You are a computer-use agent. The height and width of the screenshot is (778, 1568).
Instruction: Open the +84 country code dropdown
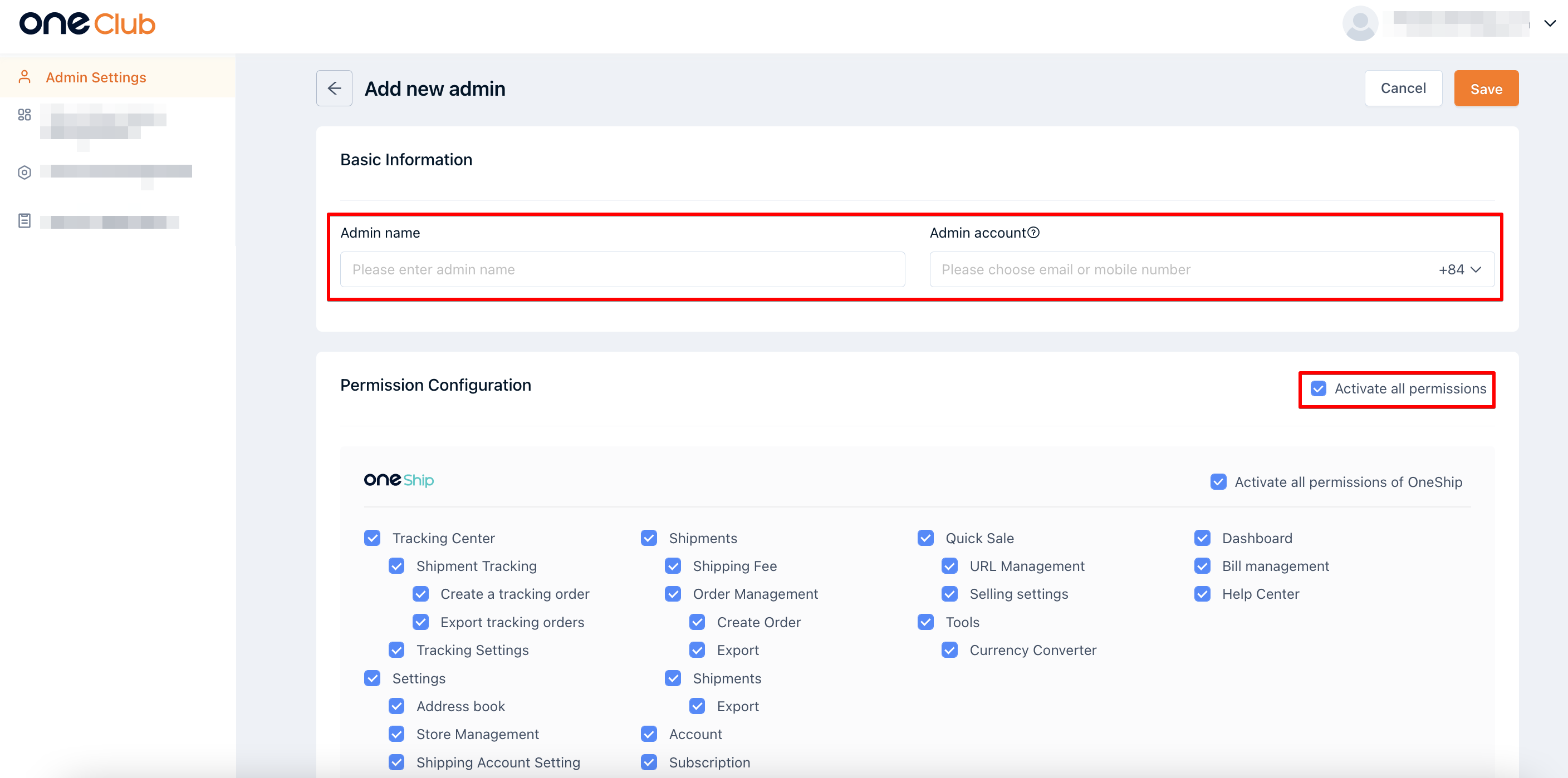1459,269
